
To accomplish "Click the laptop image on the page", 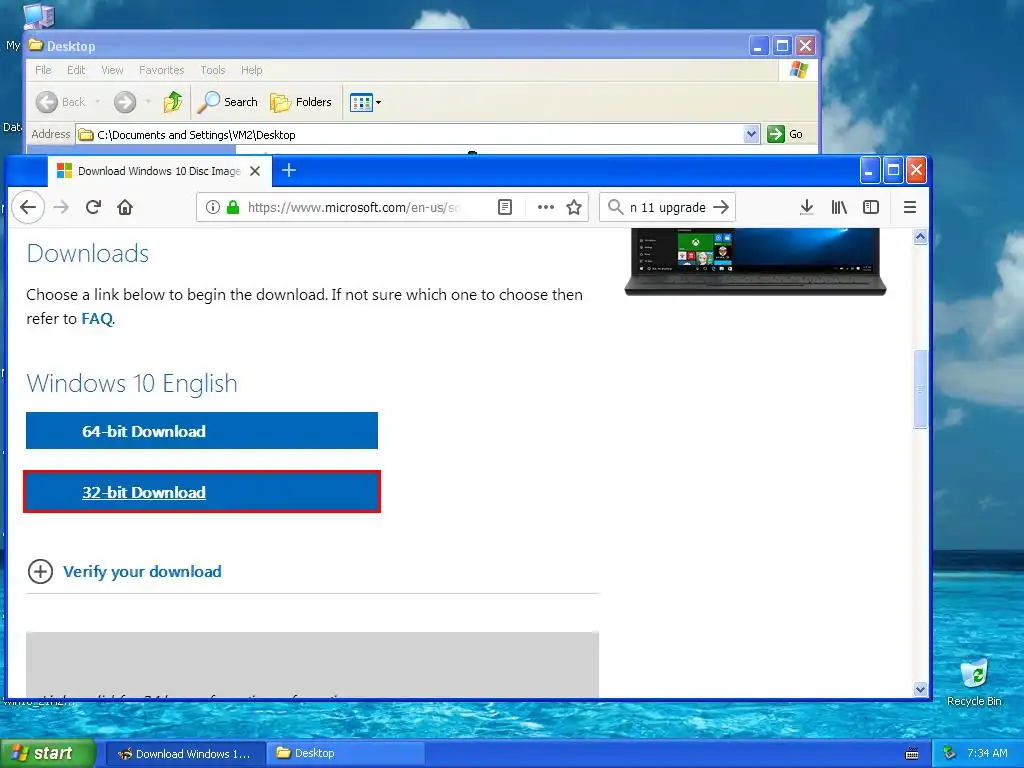I will tap(755, 261).
